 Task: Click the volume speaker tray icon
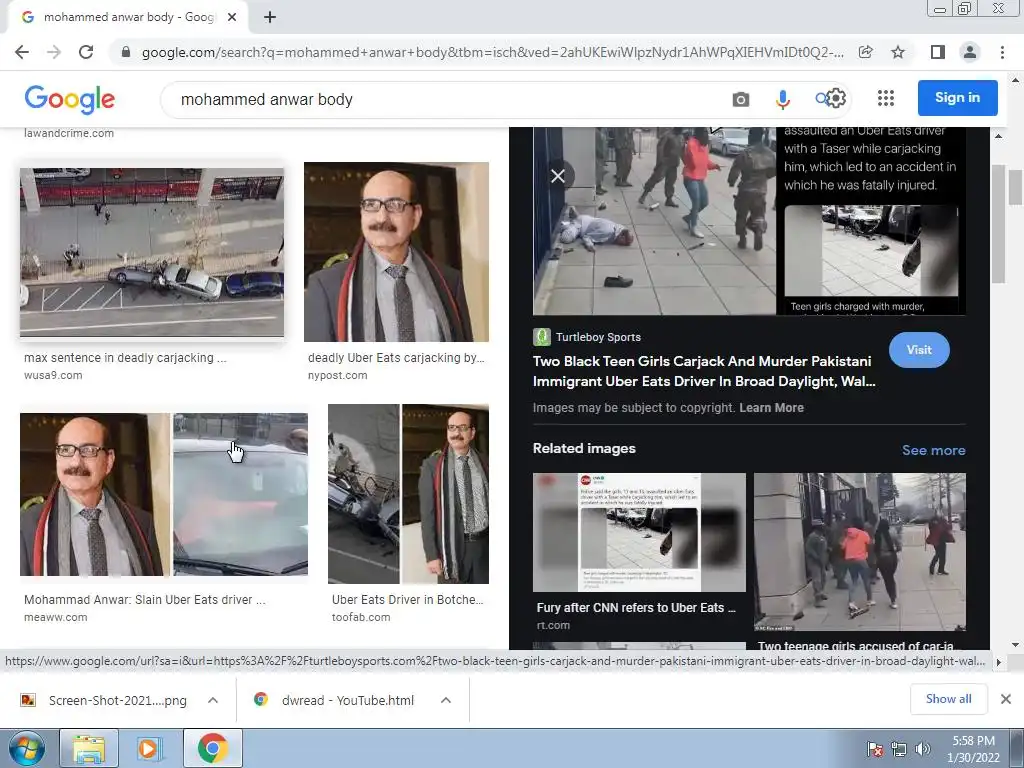[x=923, y=748]
